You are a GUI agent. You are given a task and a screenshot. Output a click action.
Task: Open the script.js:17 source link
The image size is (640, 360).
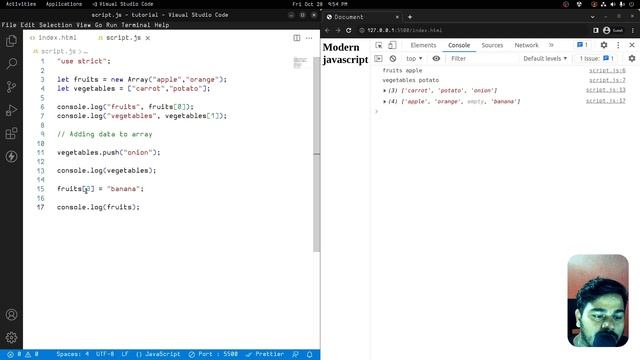(x=605, y=101)
